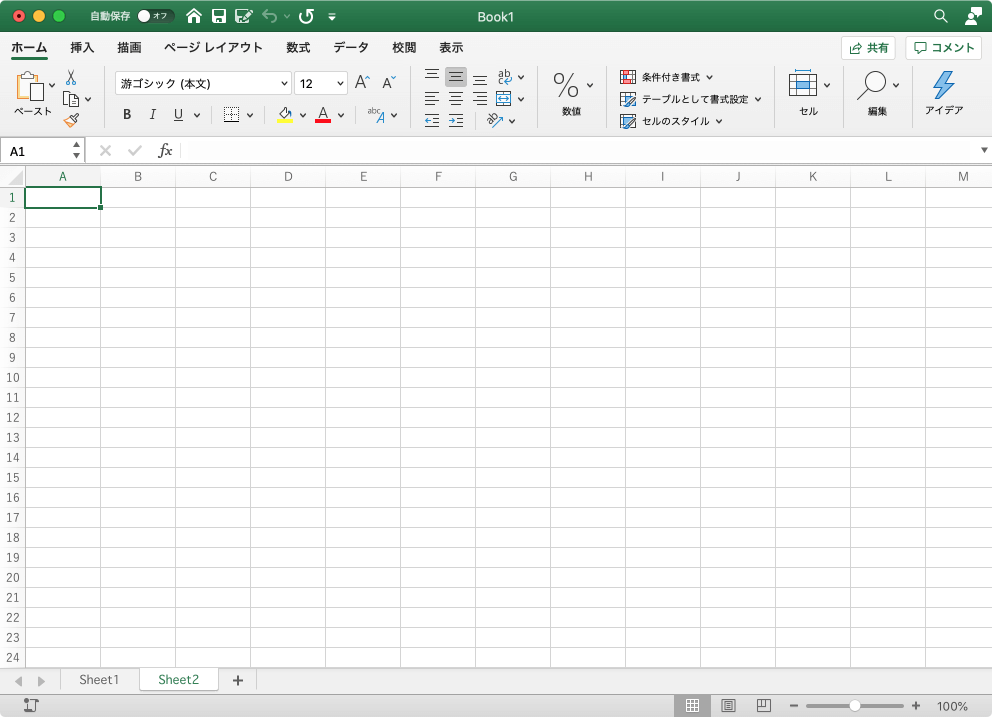Viewport: 992px width, 717px height.
Task: Switch to page layout view
Action: (728, 706)
